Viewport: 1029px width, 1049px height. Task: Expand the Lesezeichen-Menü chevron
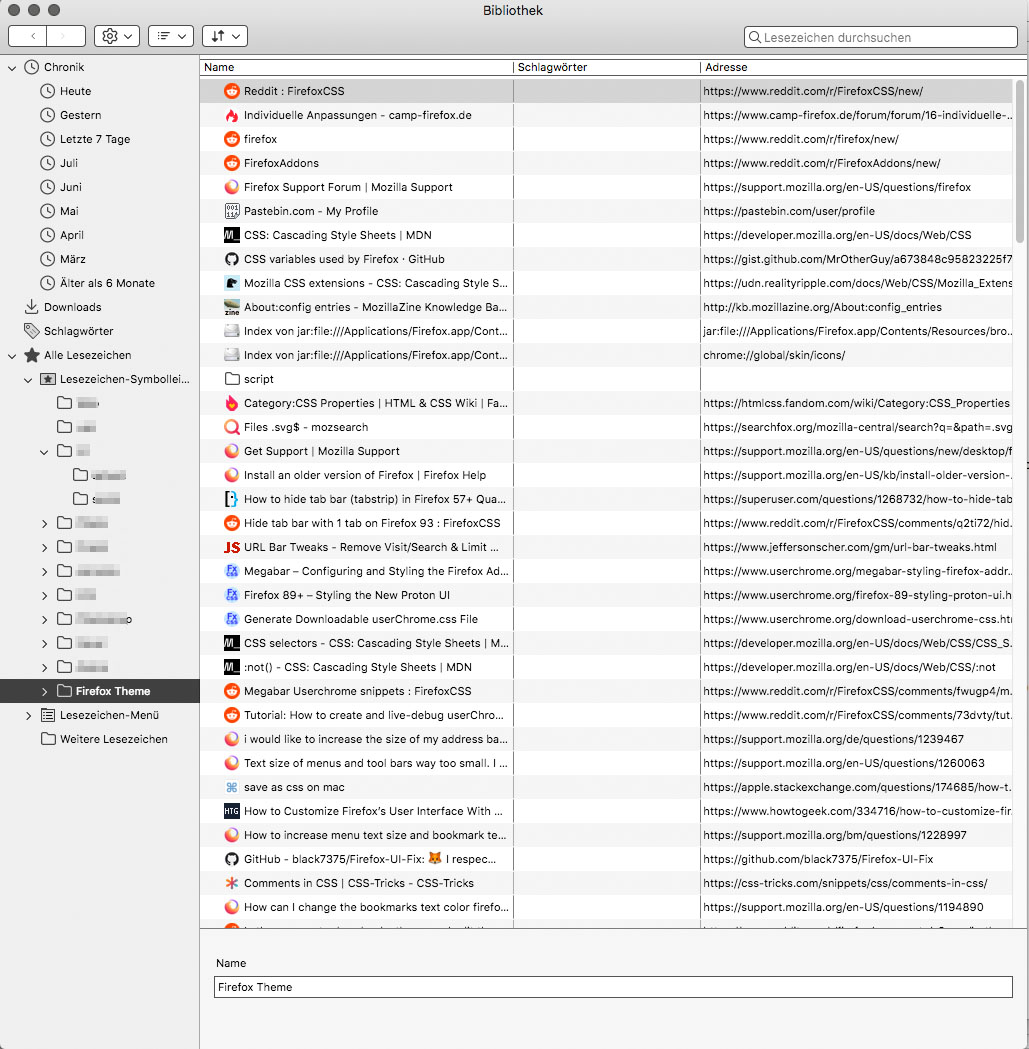(28, 716)
